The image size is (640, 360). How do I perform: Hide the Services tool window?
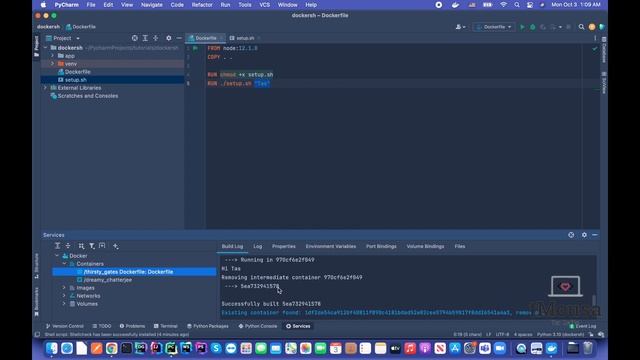click(595, 235)
